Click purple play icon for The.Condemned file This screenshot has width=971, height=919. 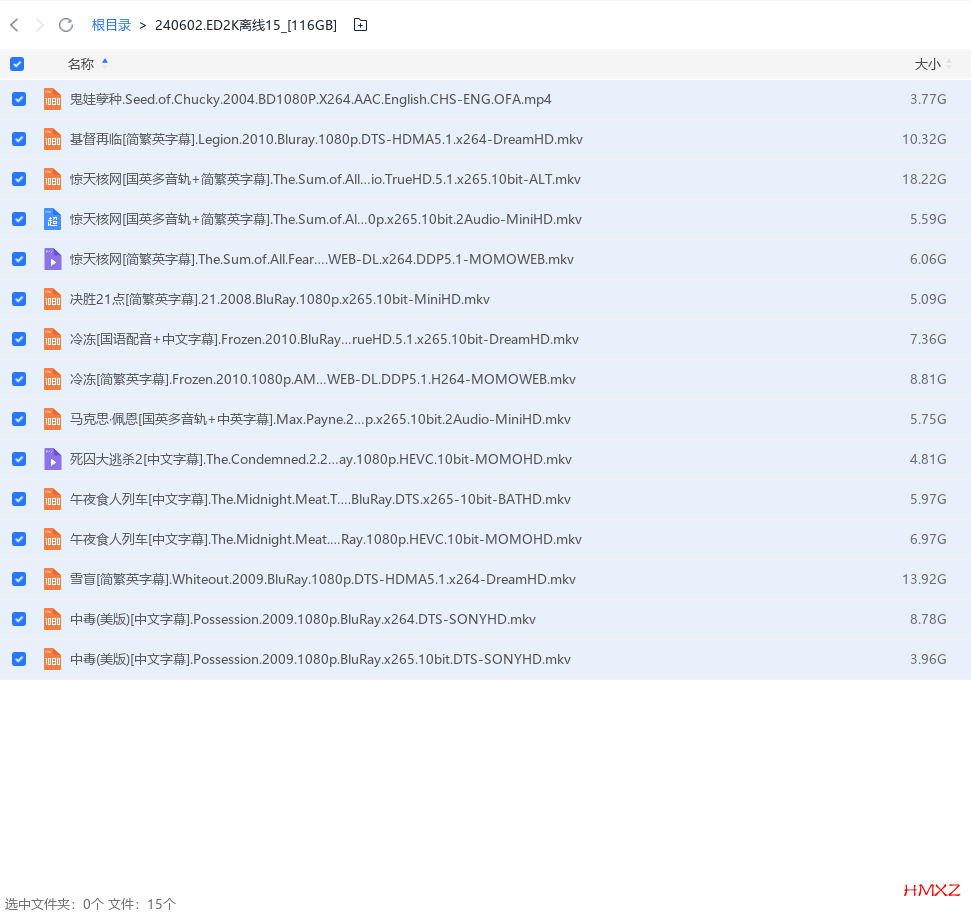(x=52, y=459)
